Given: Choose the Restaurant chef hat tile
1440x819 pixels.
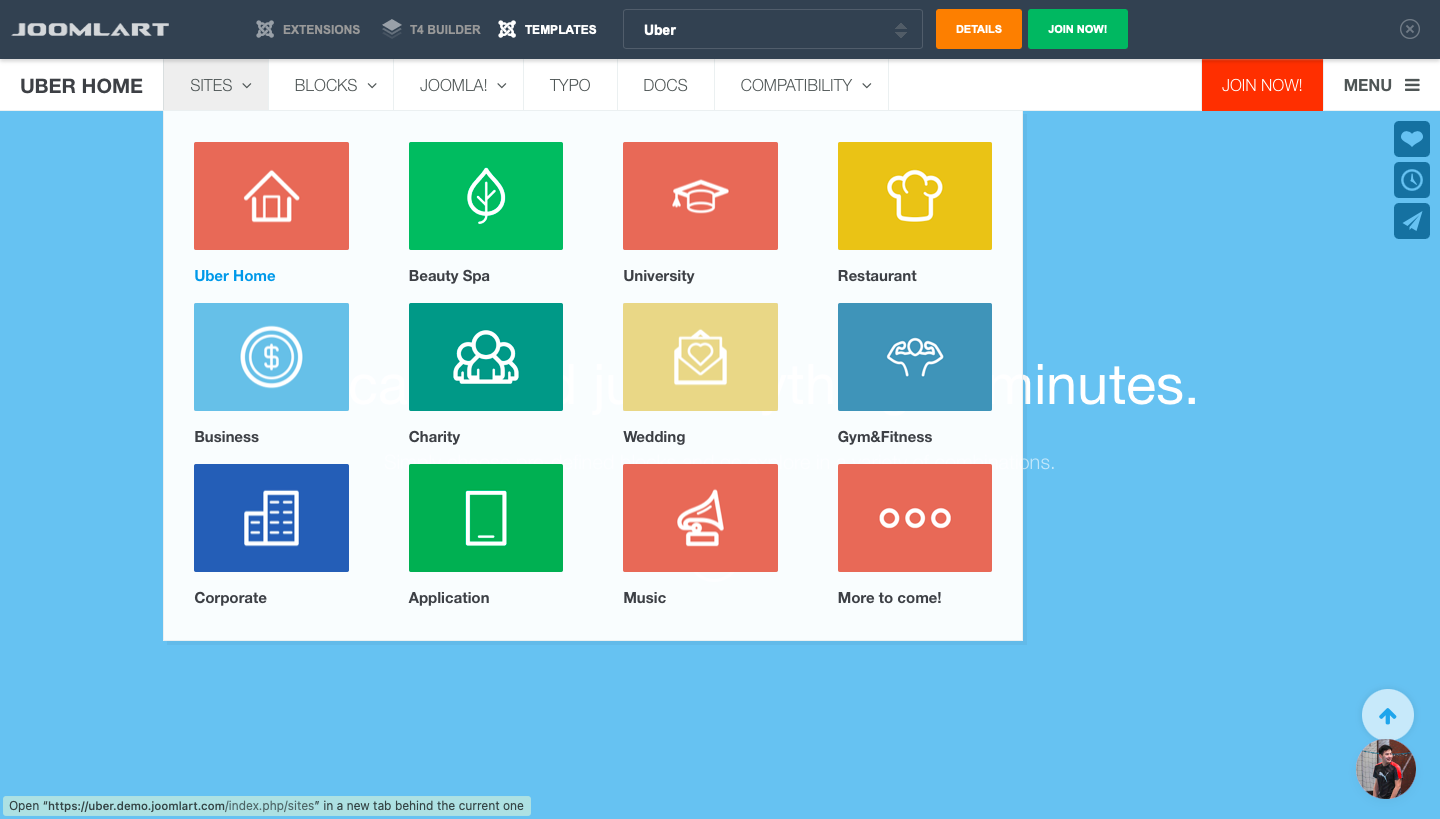Looking at the screenshot, I should click(914, 196).
